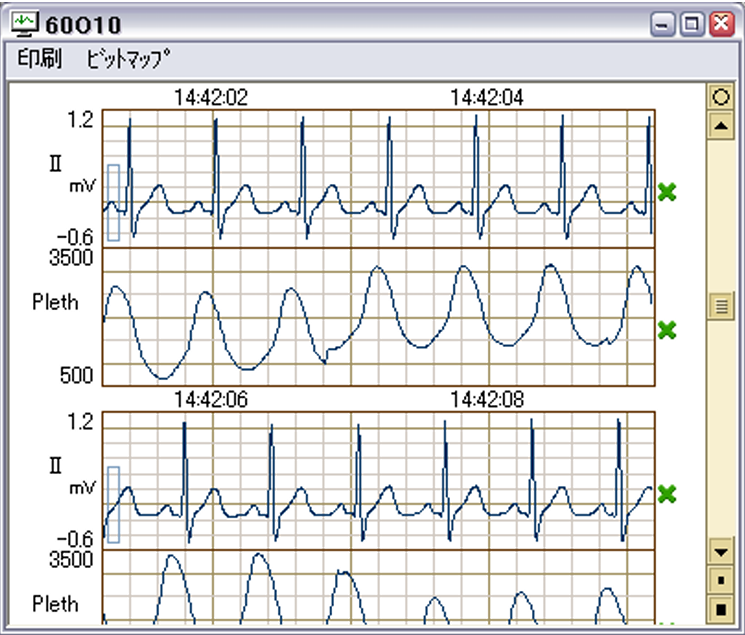Click the small square button below scrollbar
This screenshot has height=635, width=745.
719,579
